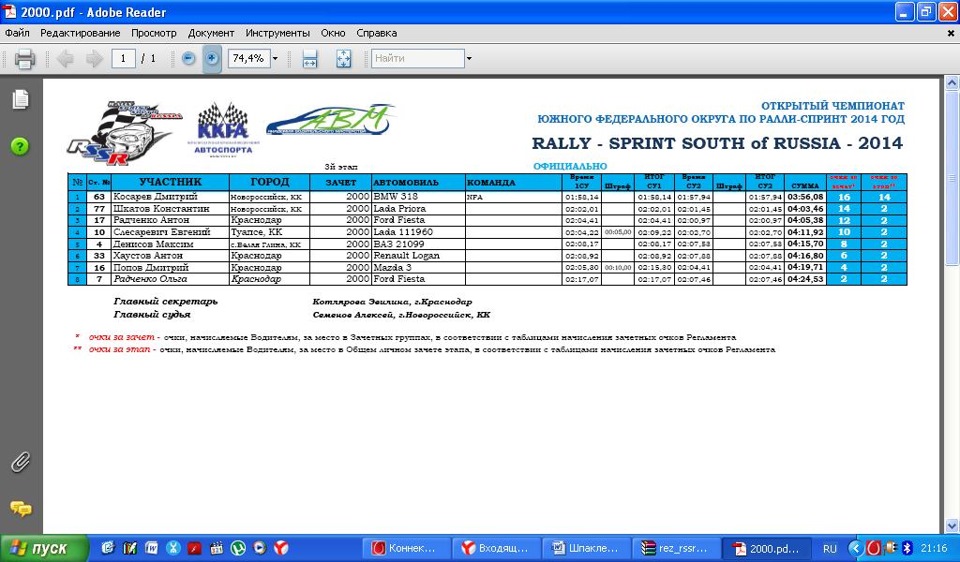Switch to the rez_rssr... taskbar window

click(678, 549)
